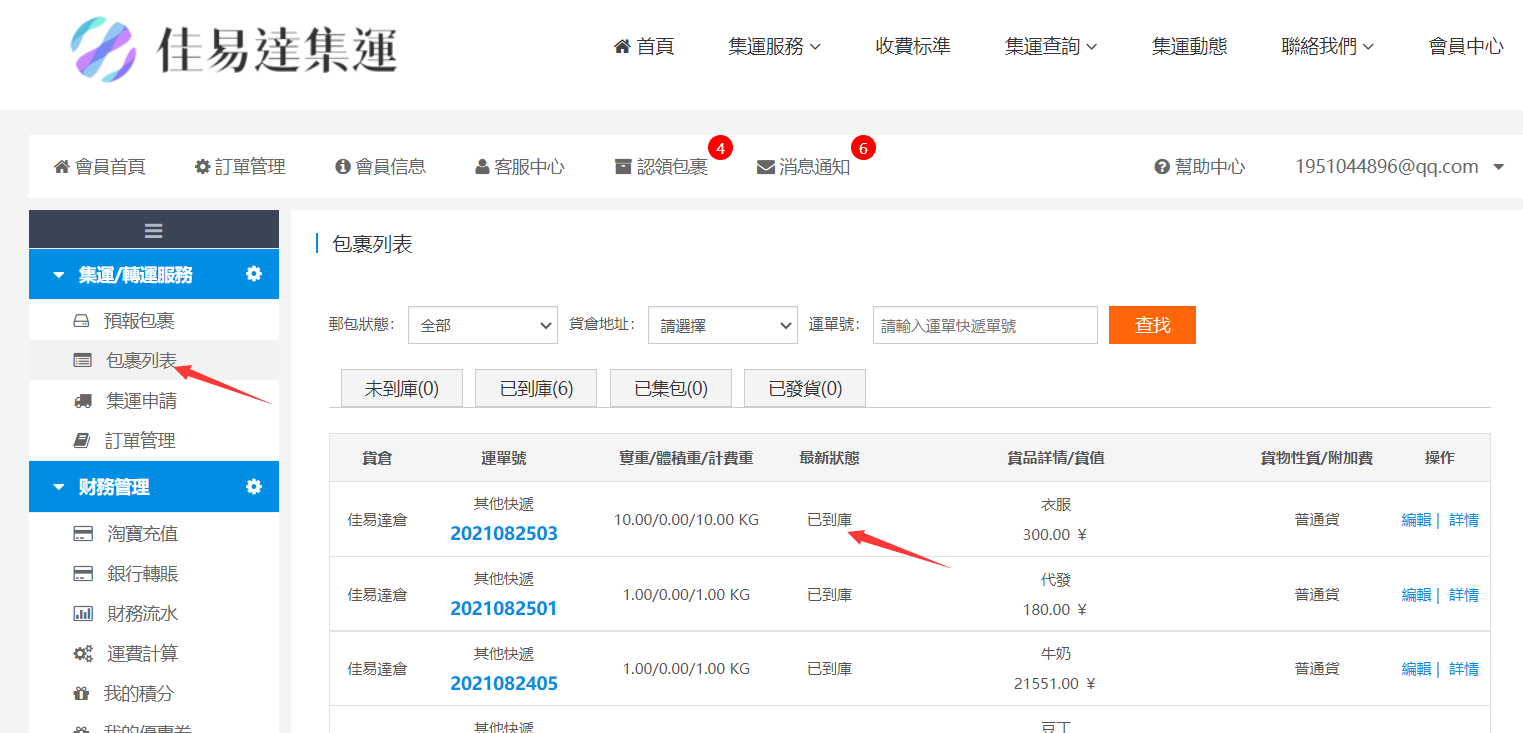Collapse the 財務管理 sidebar section

tap(58, 487)
